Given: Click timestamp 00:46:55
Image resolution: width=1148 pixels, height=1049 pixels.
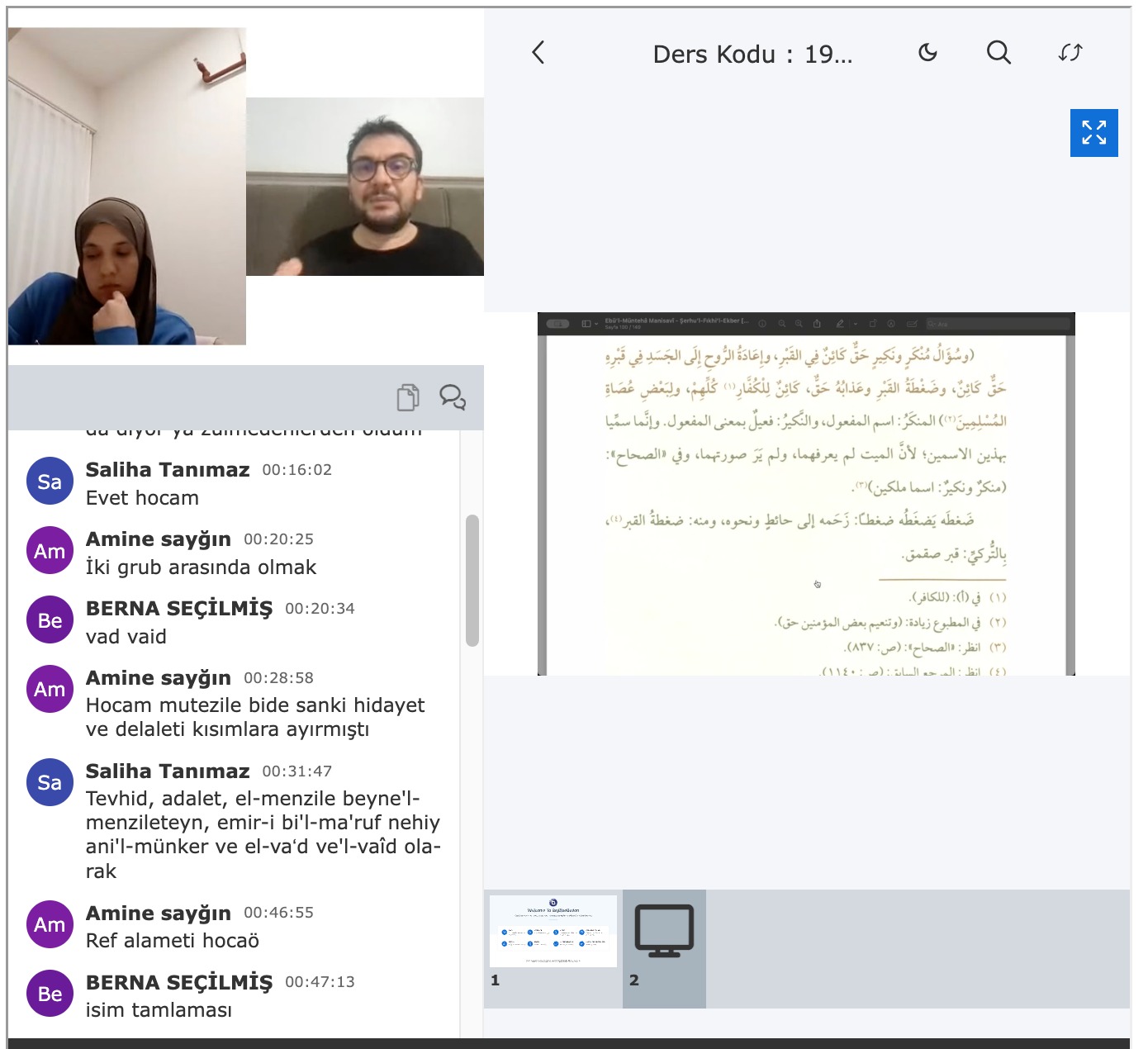Looking at the screenshot, I should coord(279,913).
